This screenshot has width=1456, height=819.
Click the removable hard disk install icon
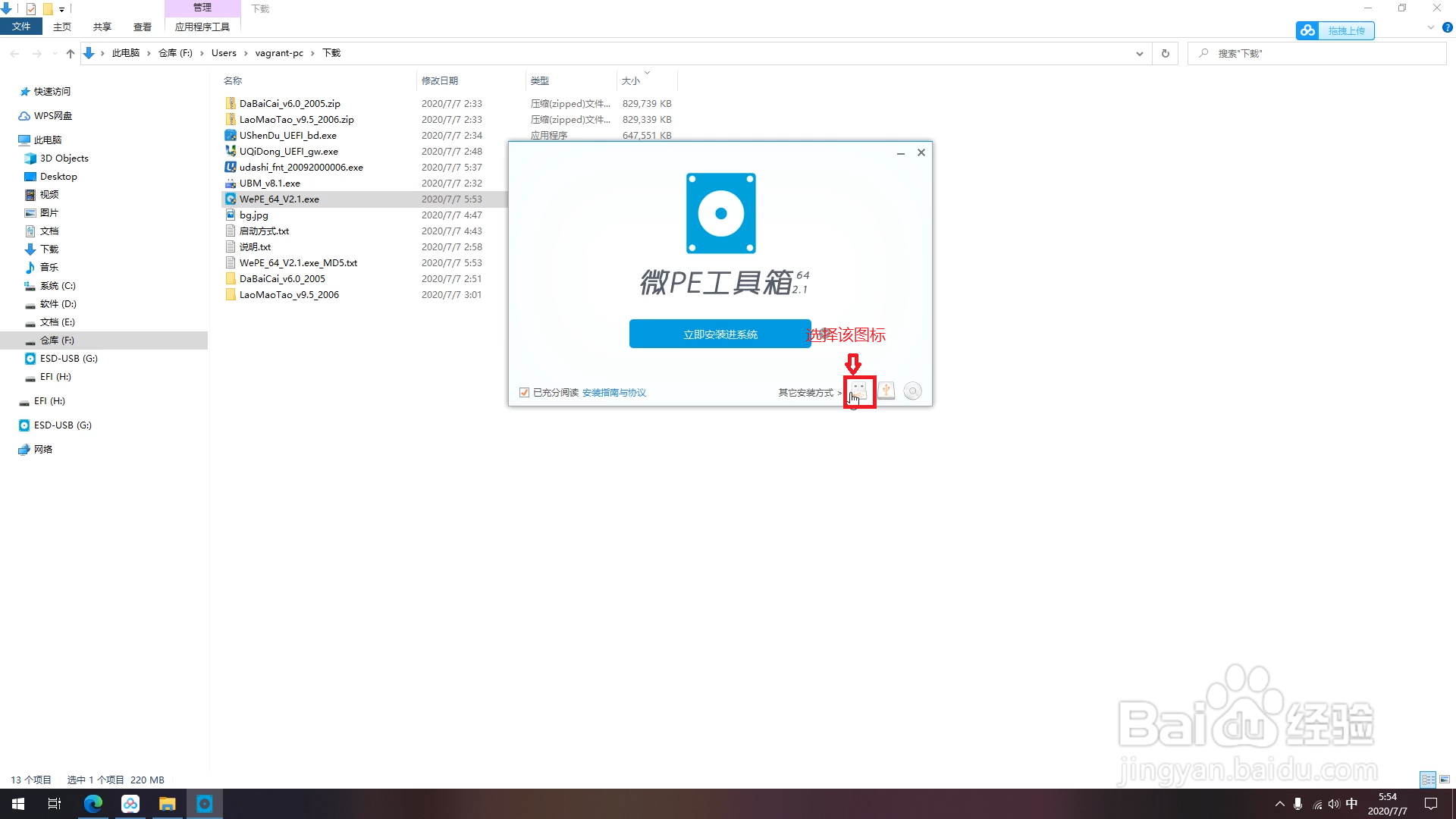point(886,391)
